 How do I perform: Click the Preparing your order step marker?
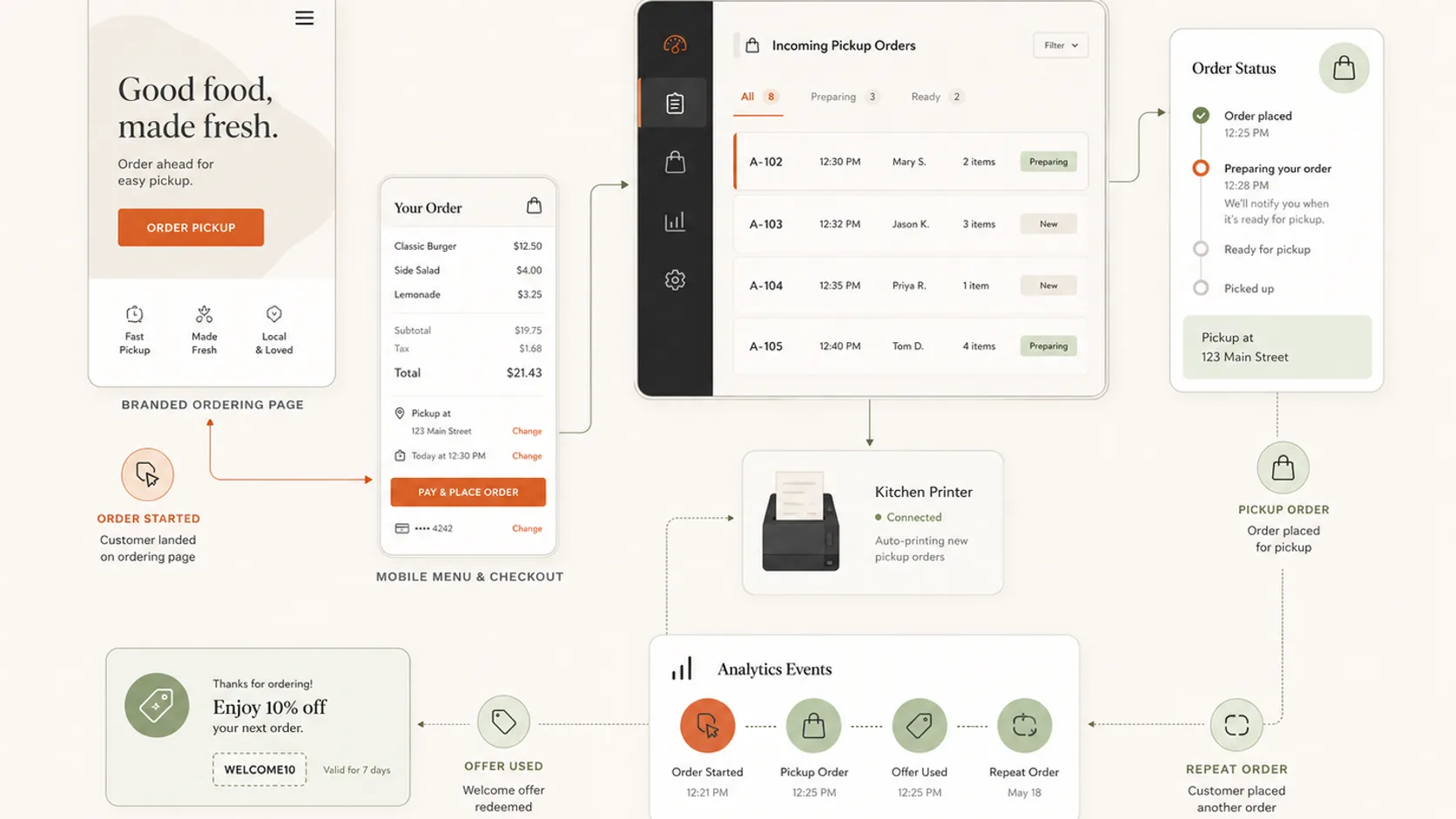1201,168
